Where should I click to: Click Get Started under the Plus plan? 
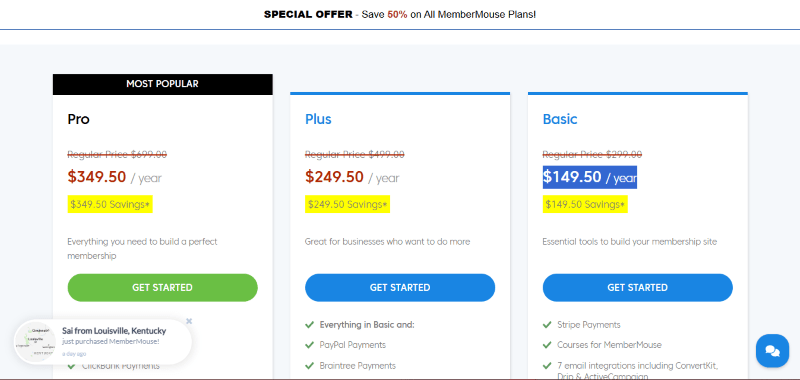tap(400, 288)
